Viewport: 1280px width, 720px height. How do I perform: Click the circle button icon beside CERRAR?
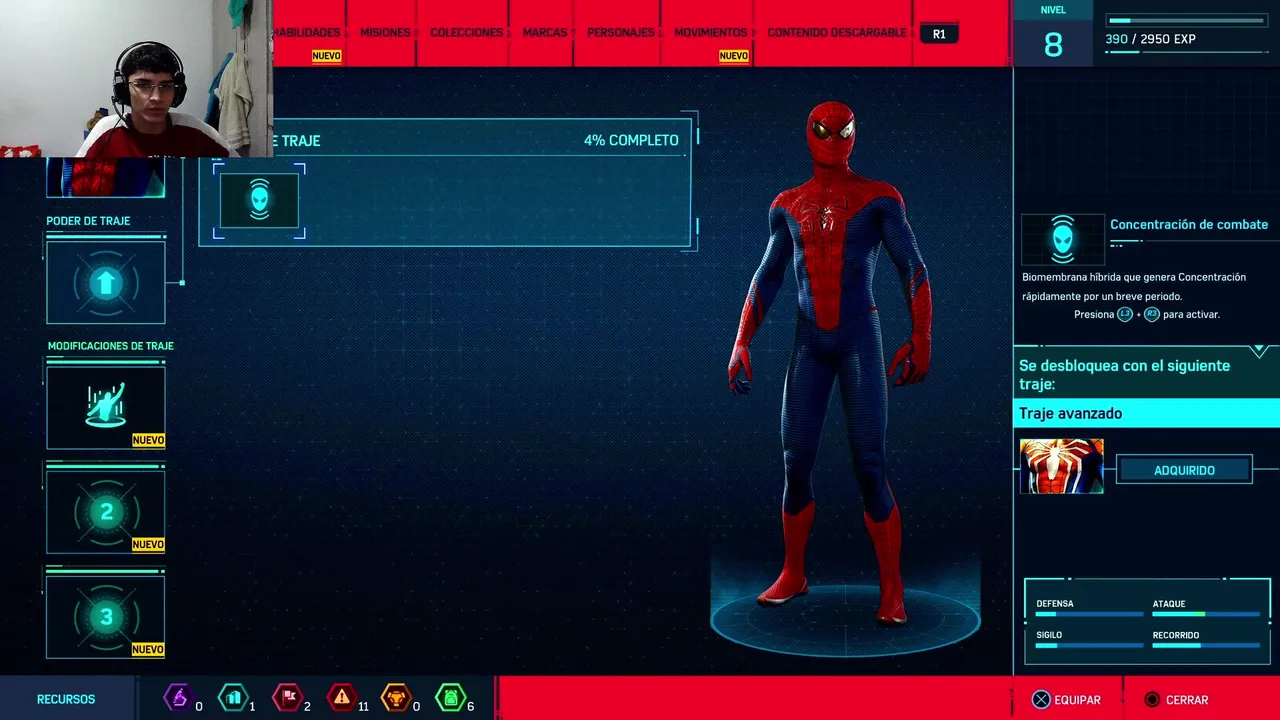coord(1152,700)
